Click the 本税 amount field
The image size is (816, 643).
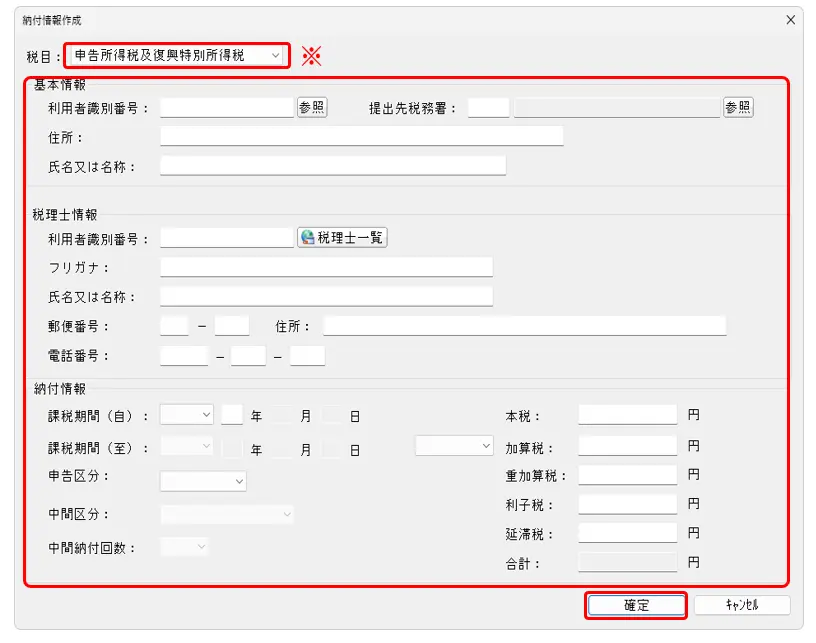[627, 414]
